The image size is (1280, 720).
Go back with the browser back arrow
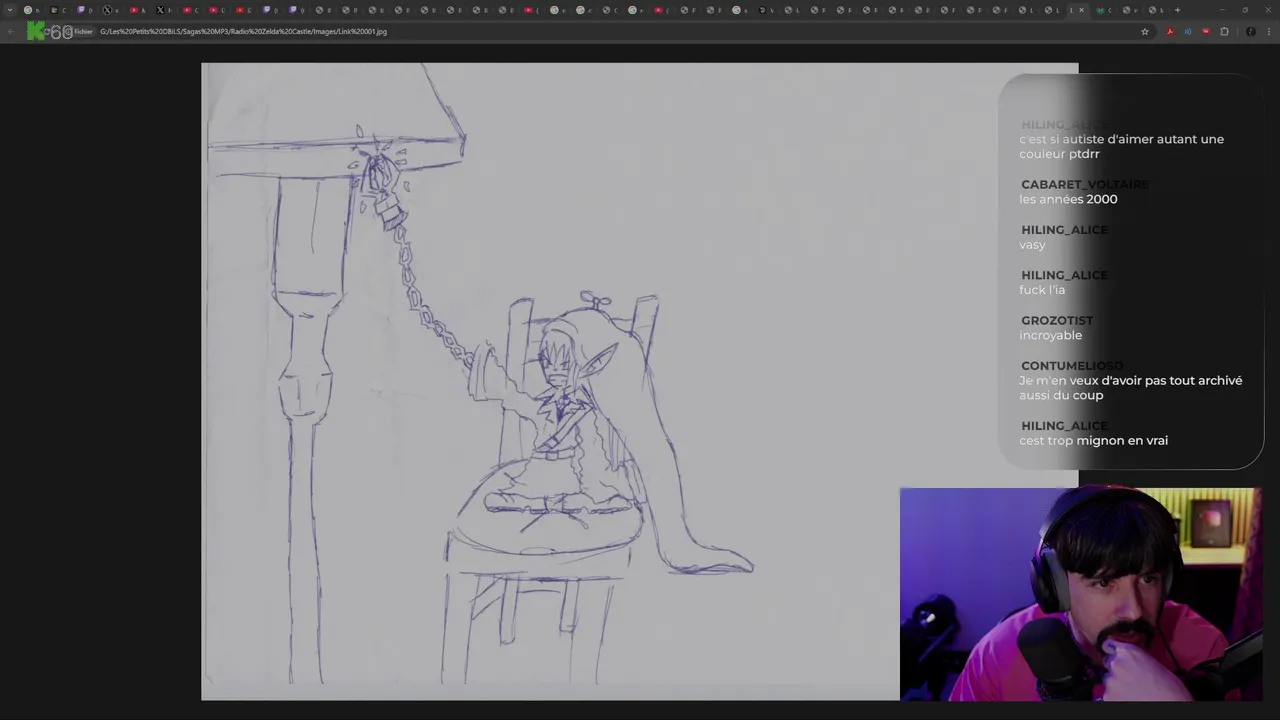pos(11,31)
